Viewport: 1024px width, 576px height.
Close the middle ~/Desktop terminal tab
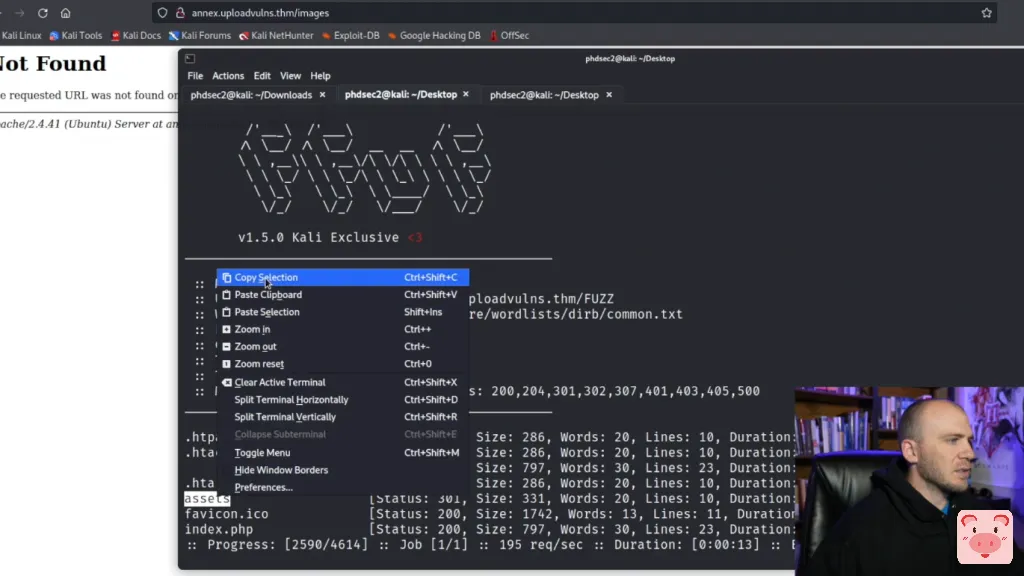pos(466,95)
